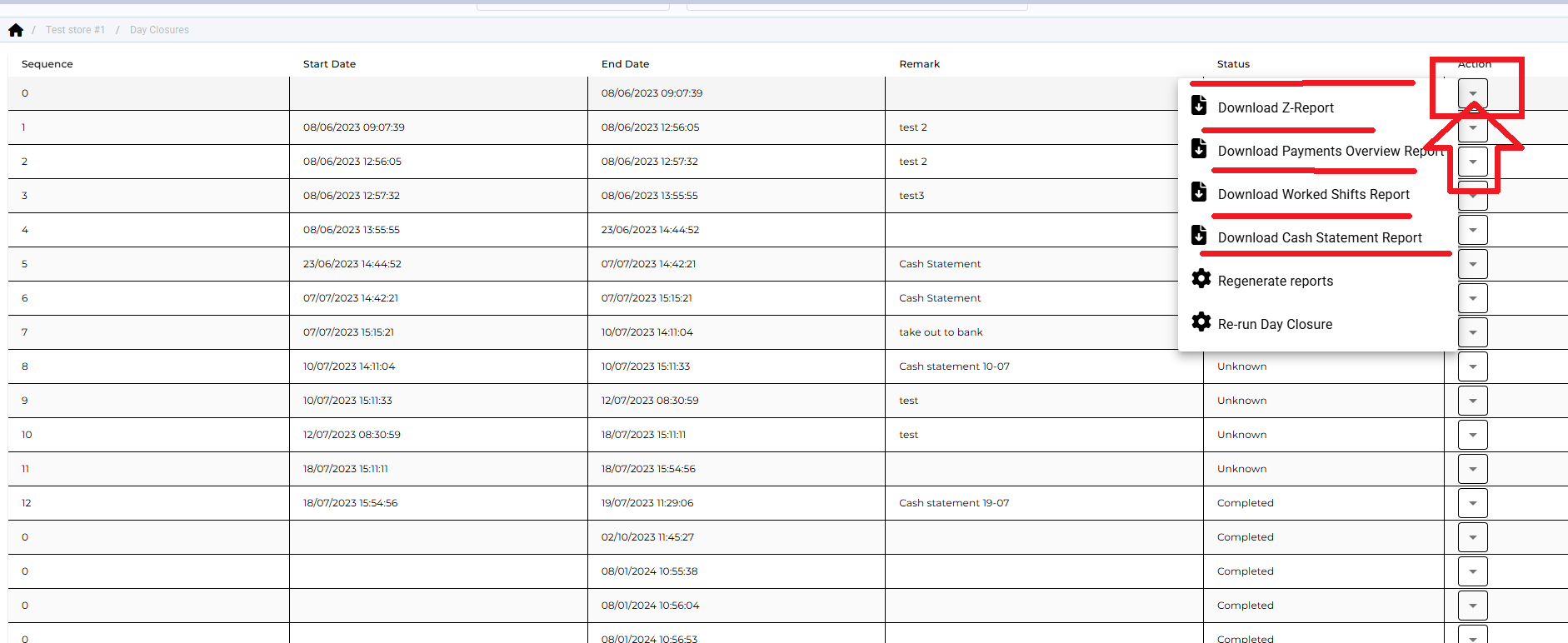Choose Re-run Day Closure from menu
The width and height of the screenshot is (1568, 643).
point(1274,325)
